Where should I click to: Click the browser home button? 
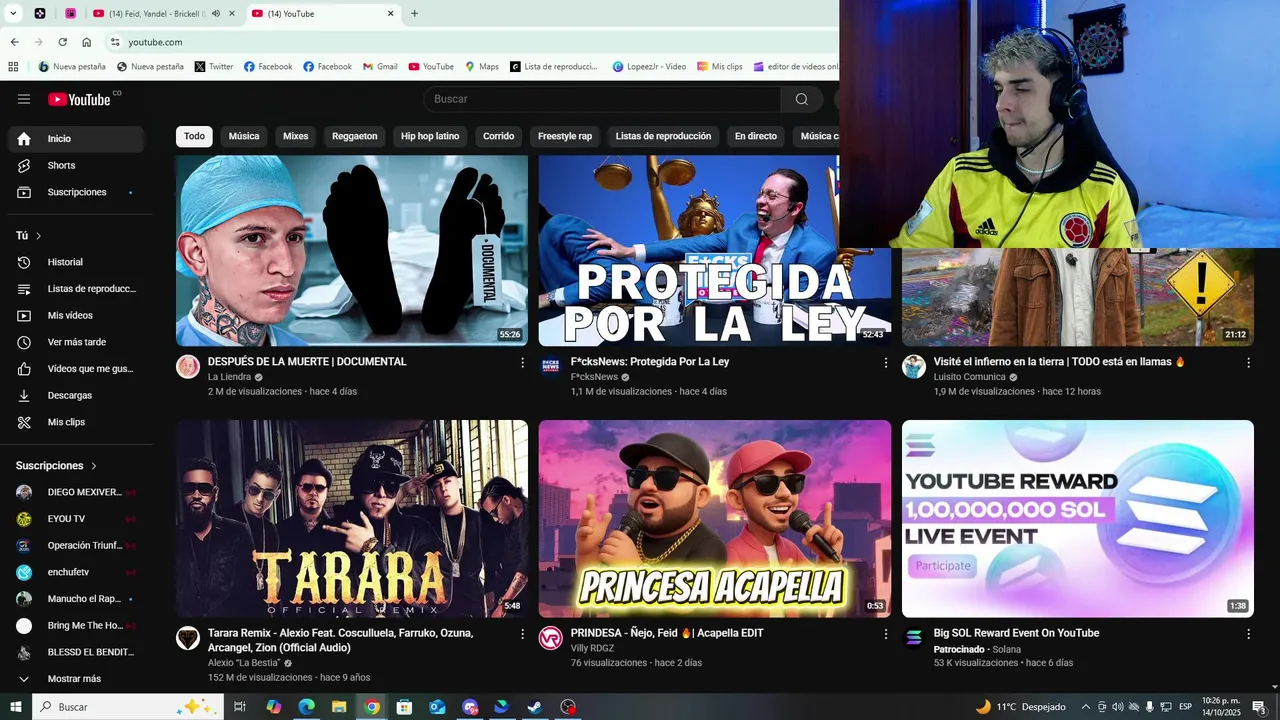click(x=87, y=42)
